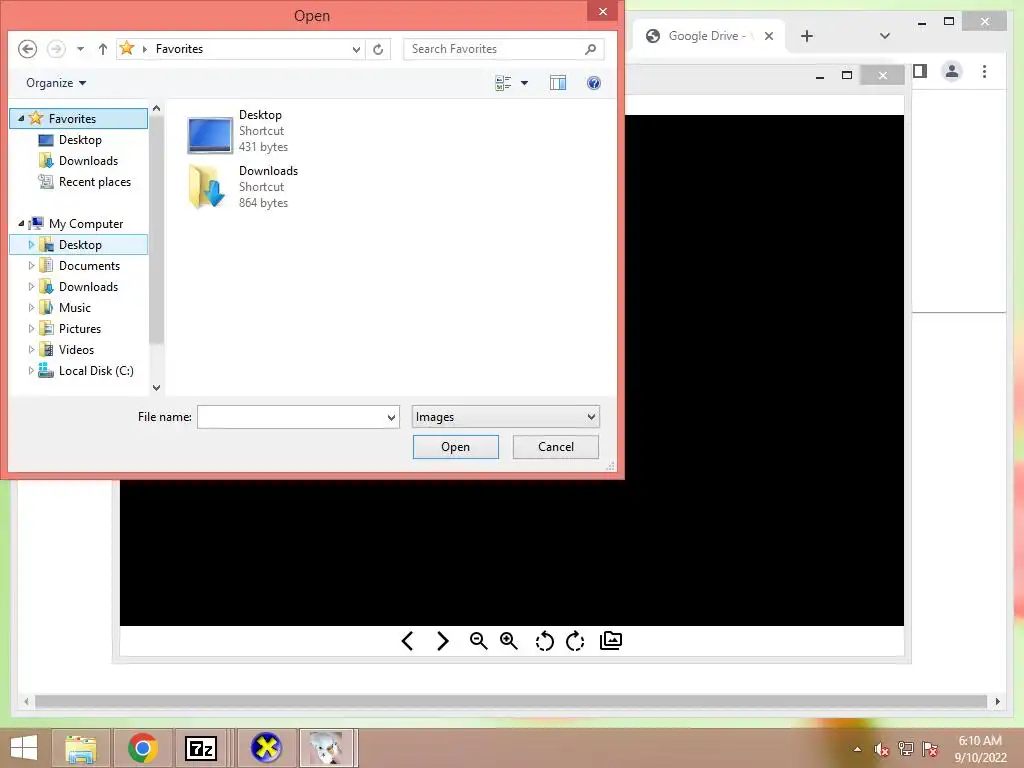Expand Downloads under My Computer

click(x=31, y=287)
